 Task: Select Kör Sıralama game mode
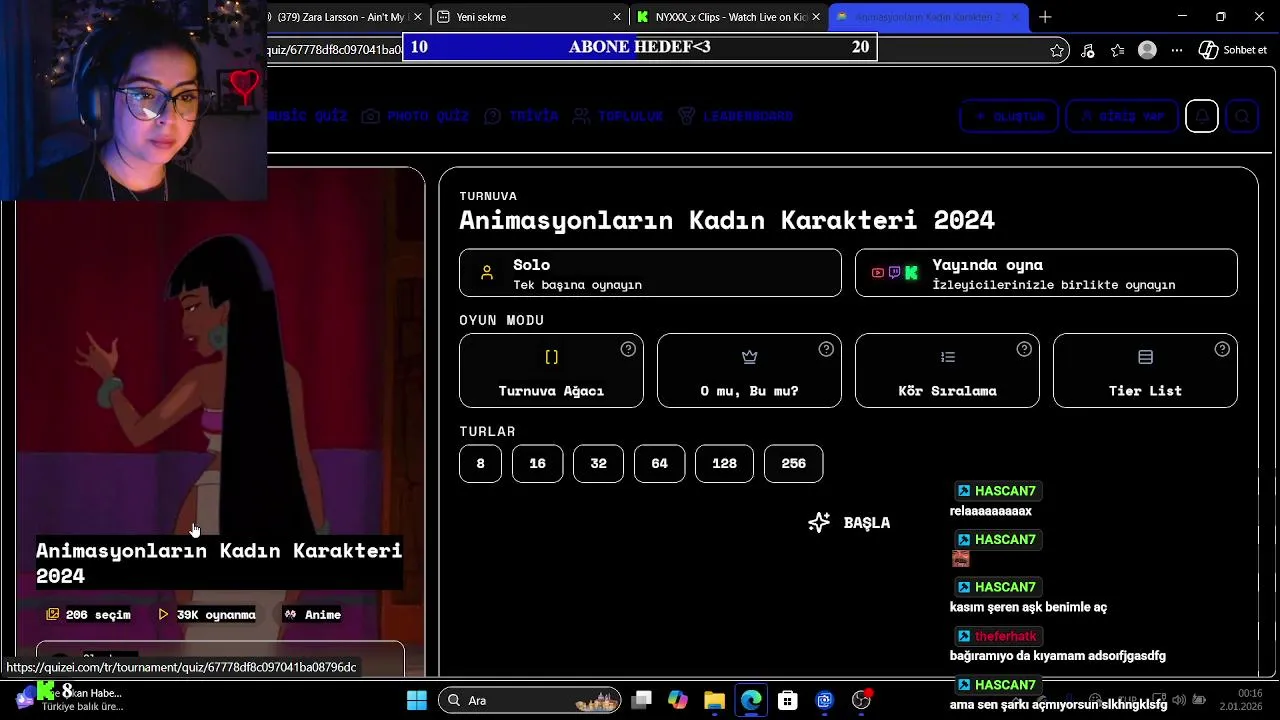(x=947, y=371)
